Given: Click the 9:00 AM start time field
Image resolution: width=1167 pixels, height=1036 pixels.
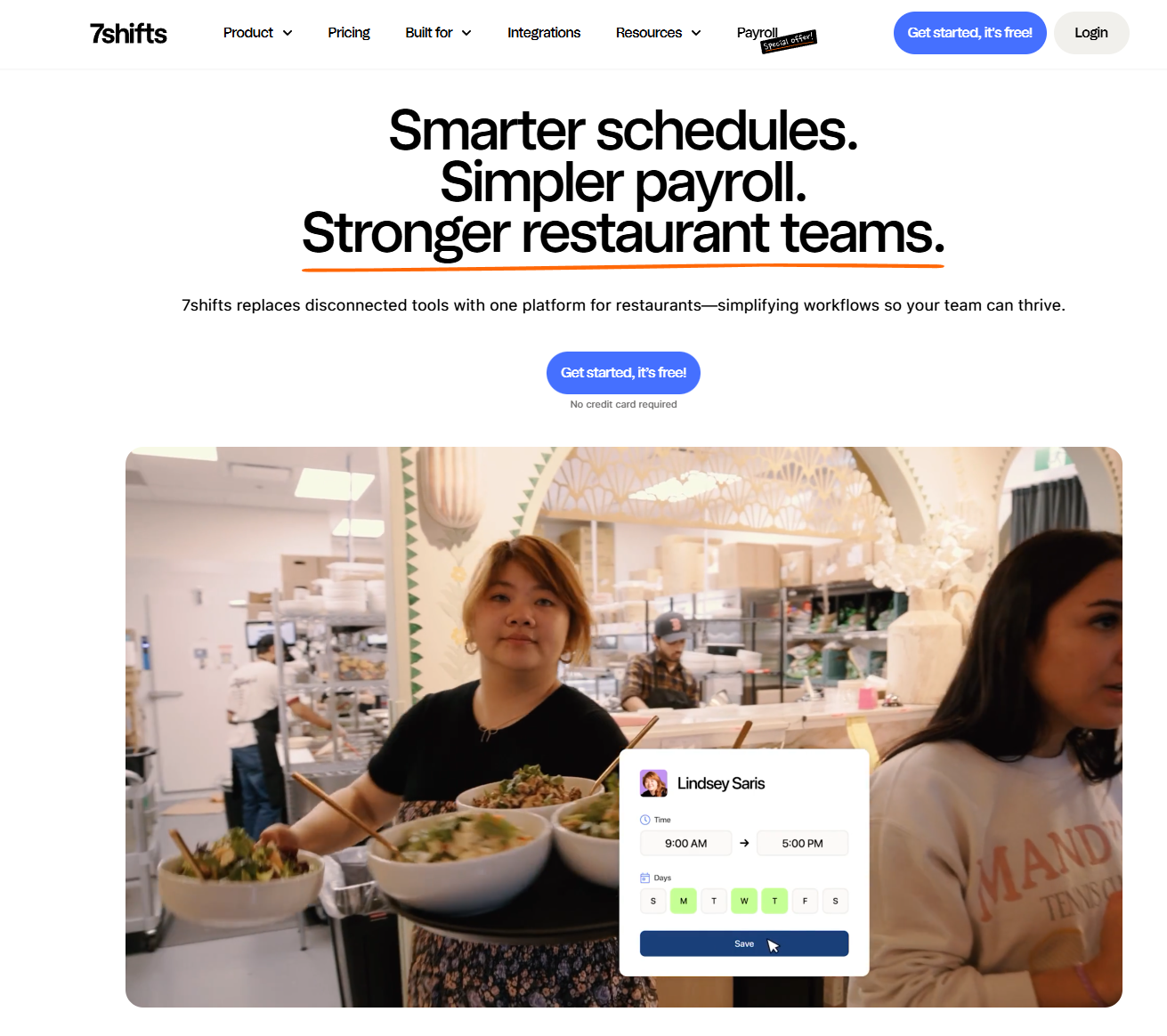Looking at the screenshot, I should point(685,843).
